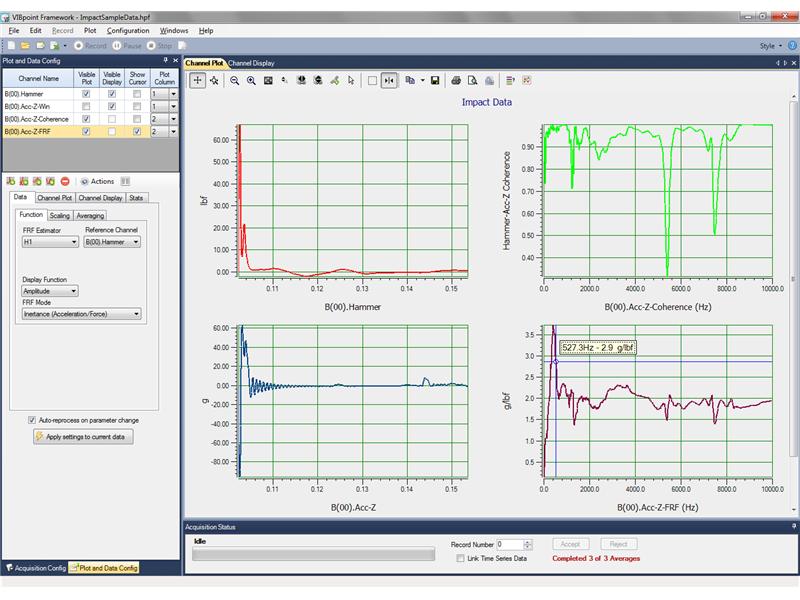Click the zoom-to-fit icon in plot toolbar

pyautogui.click(x=268, y=80)
